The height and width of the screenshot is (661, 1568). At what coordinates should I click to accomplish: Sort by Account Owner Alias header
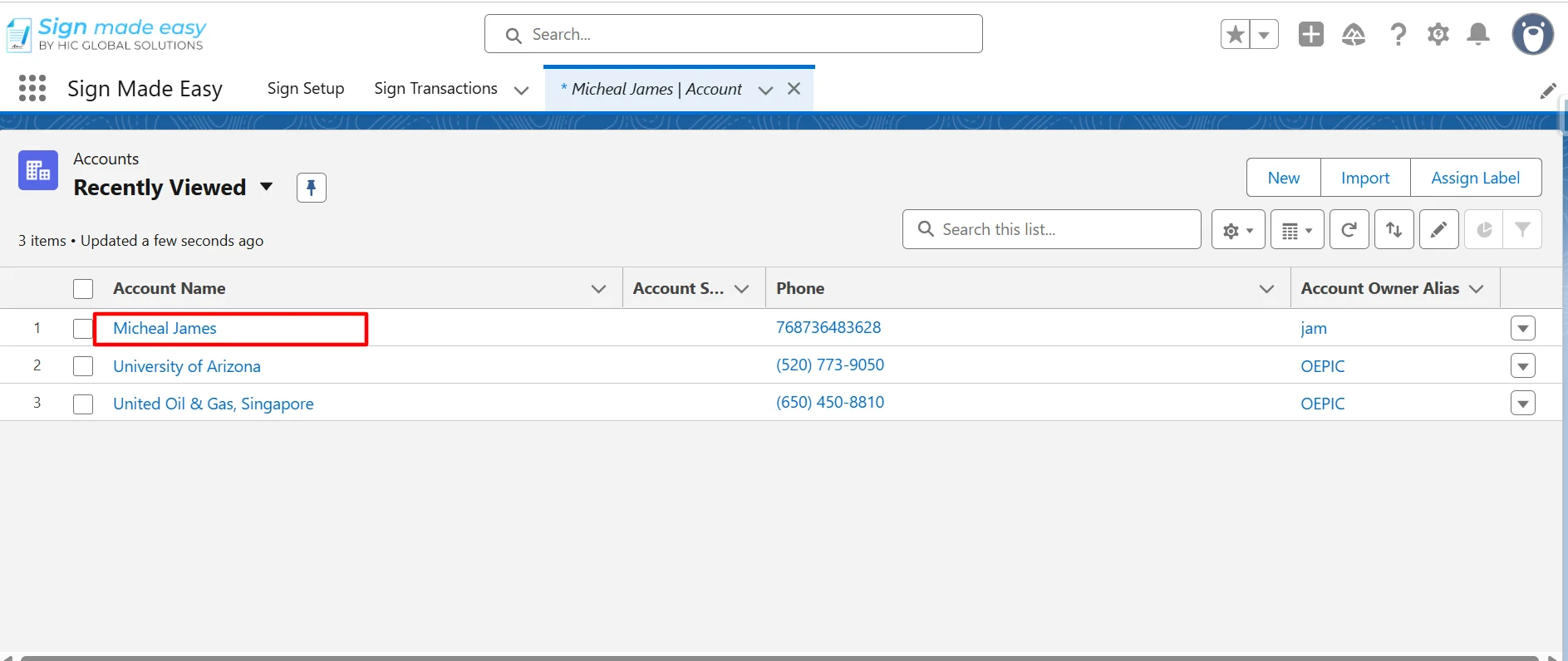pos(1380,288)
